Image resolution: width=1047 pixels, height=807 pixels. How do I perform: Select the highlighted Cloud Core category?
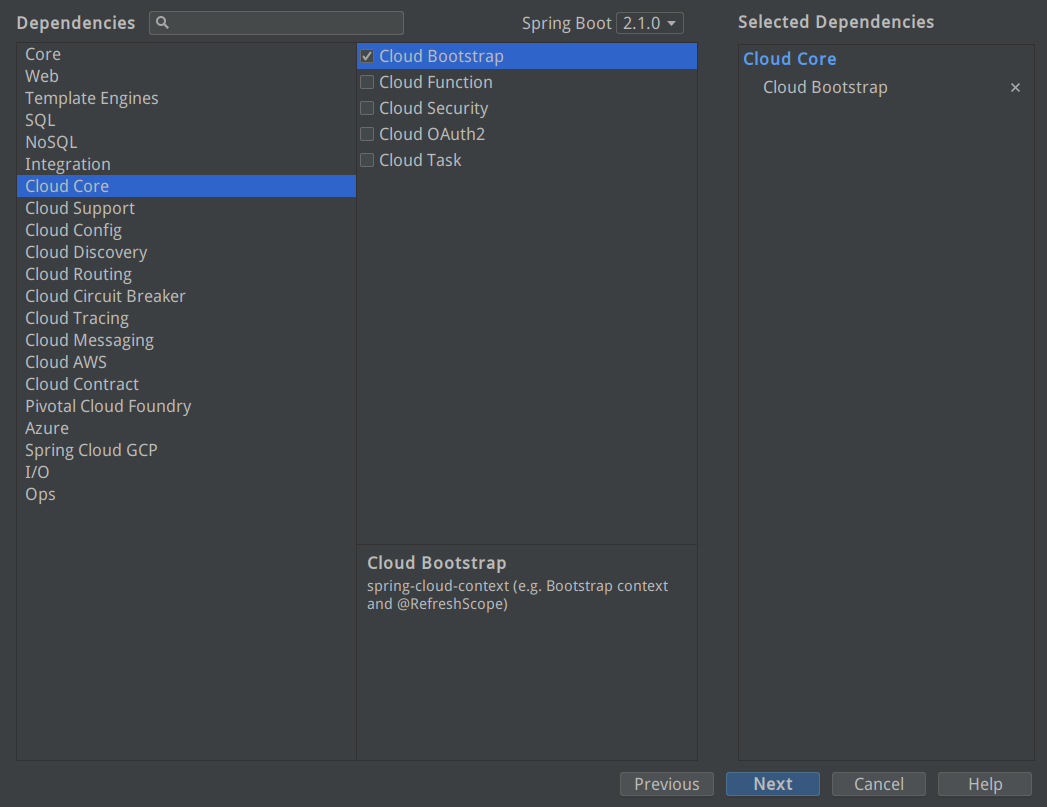(186, 186)
